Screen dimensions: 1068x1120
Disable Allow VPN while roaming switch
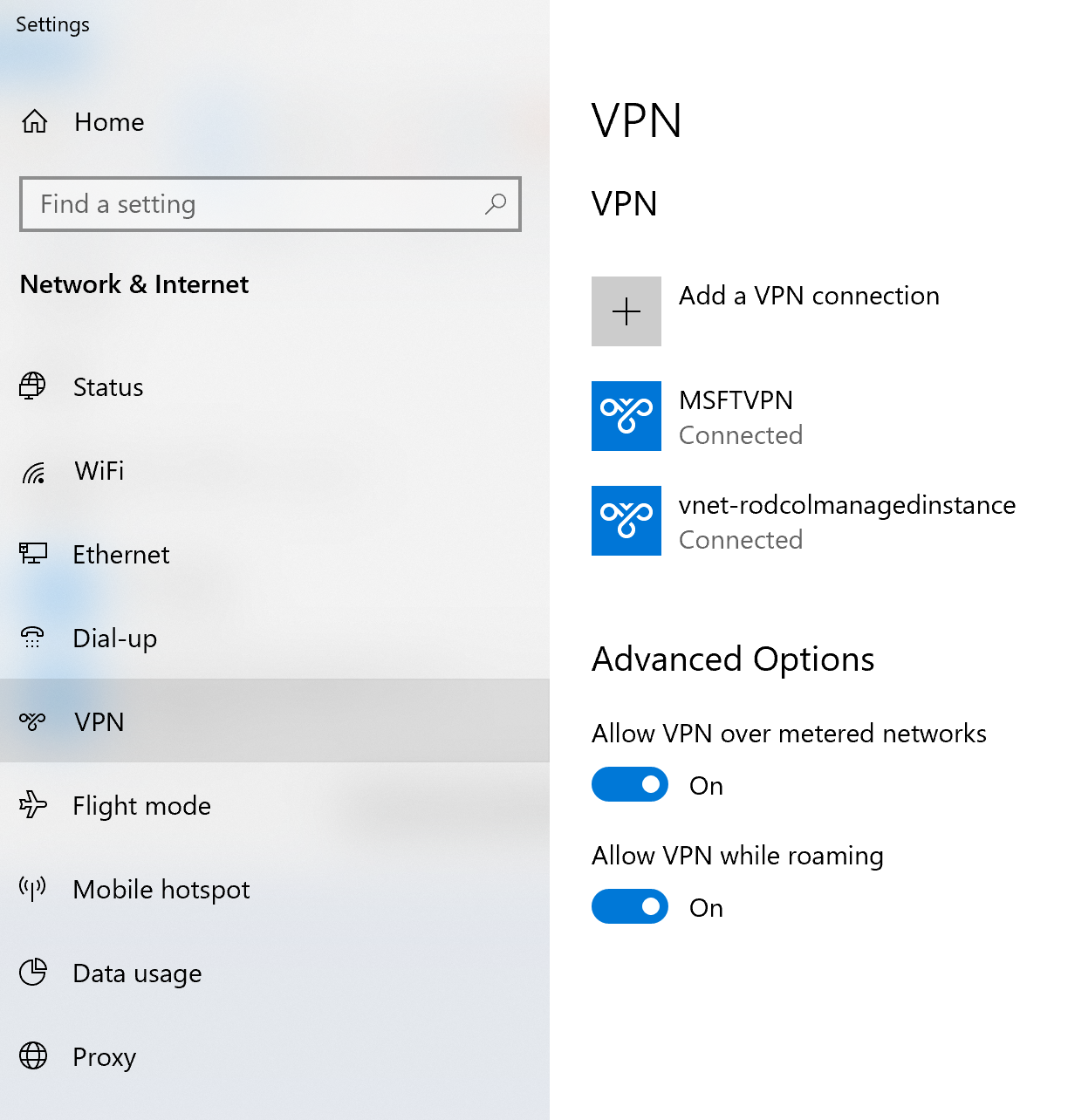[x=630, y=906]
